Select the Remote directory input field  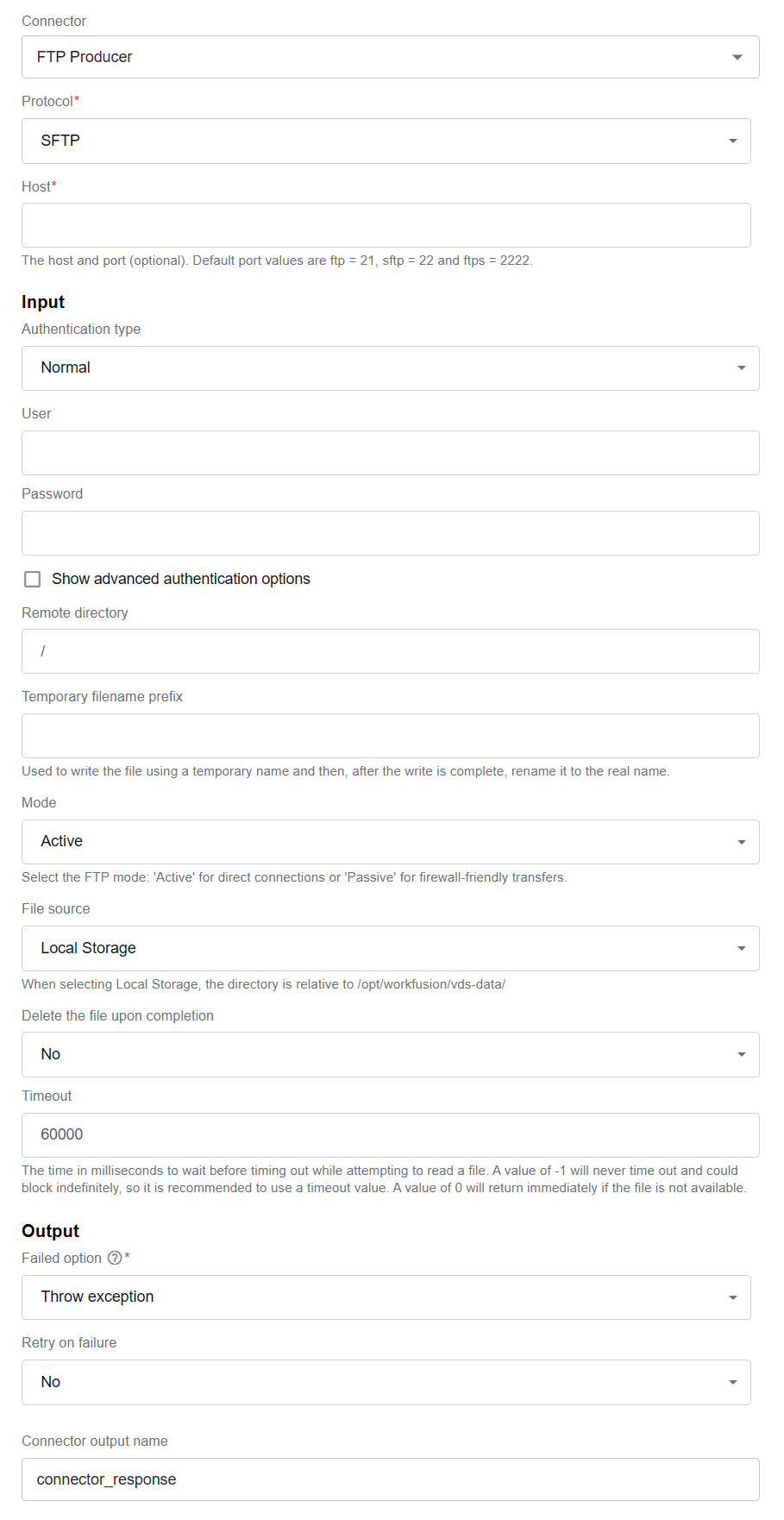(391, 651)
